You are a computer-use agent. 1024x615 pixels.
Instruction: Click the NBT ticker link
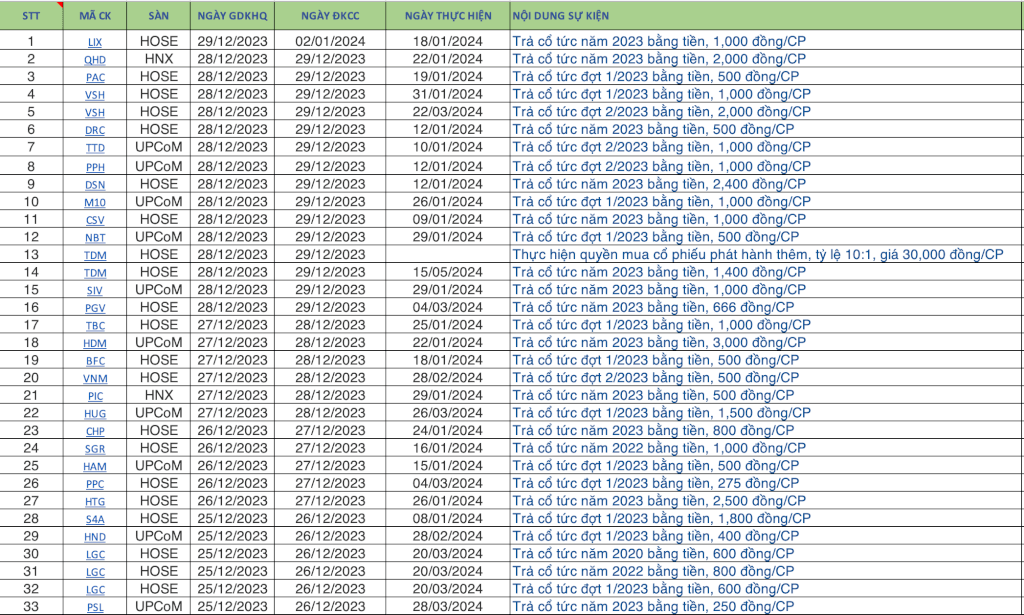pos(95,238)
